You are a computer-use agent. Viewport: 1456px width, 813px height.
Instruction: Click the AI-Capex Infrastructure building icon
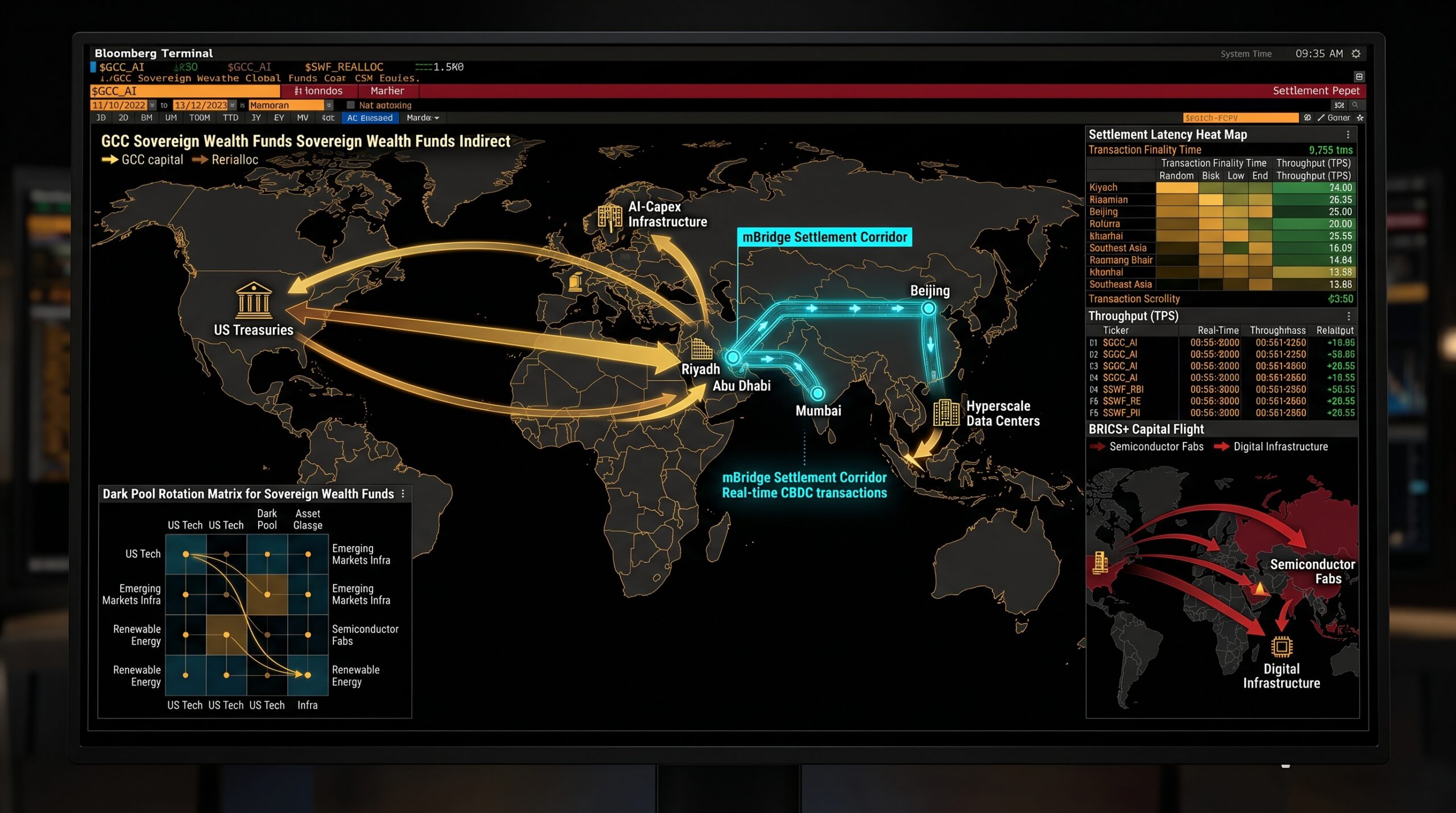click(x=610, y=217)
